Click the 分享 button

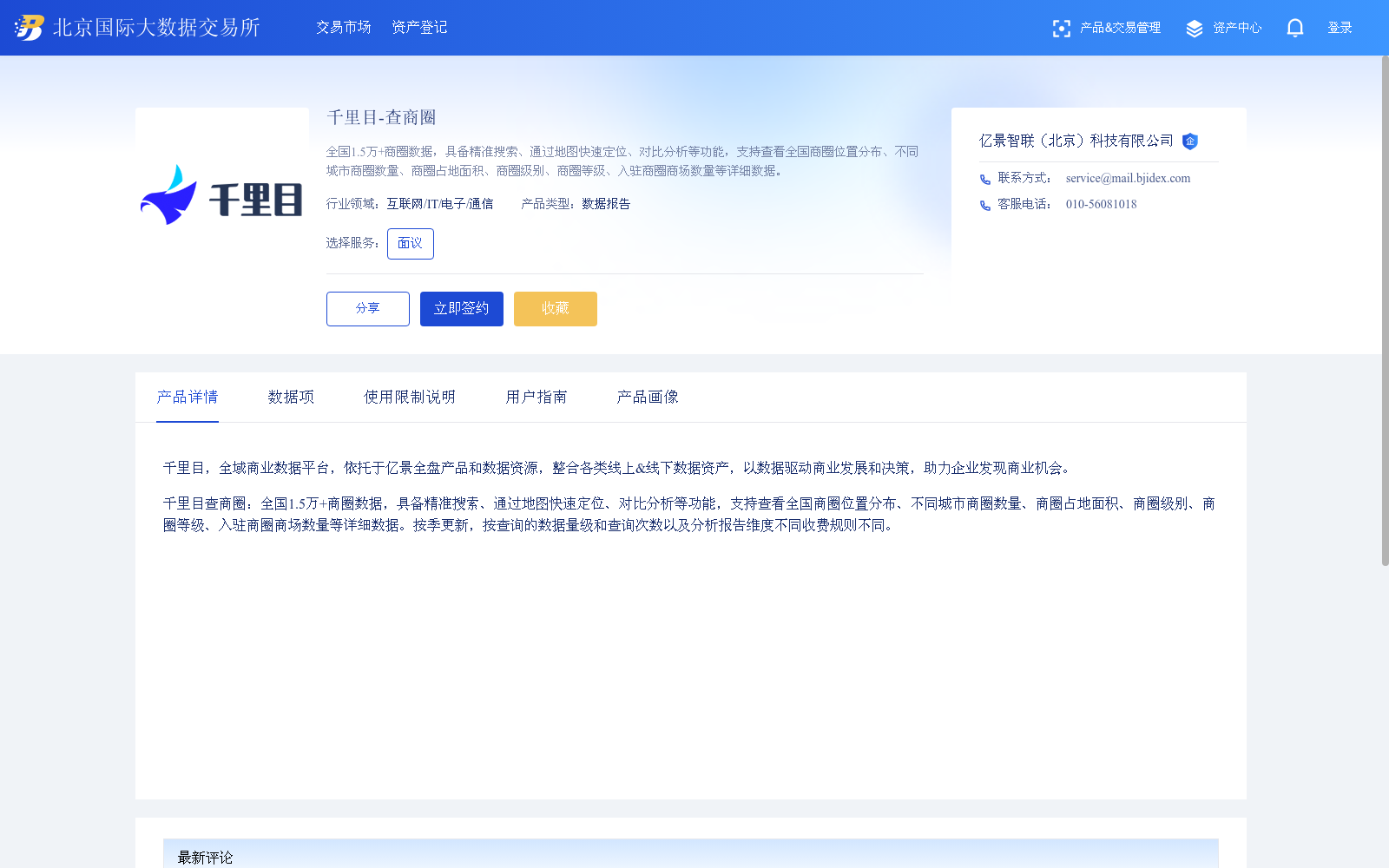click(x=367, y=308)
